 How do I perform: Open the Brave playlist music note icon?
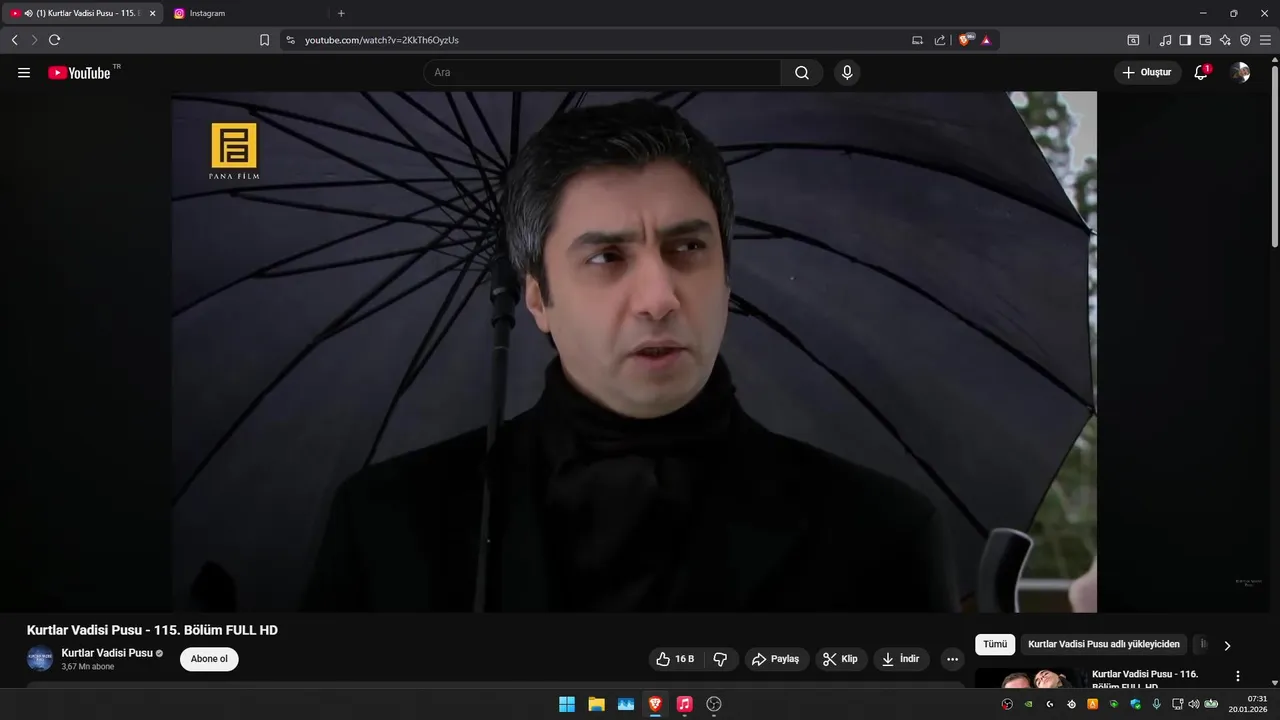(x=1165, y=40)
